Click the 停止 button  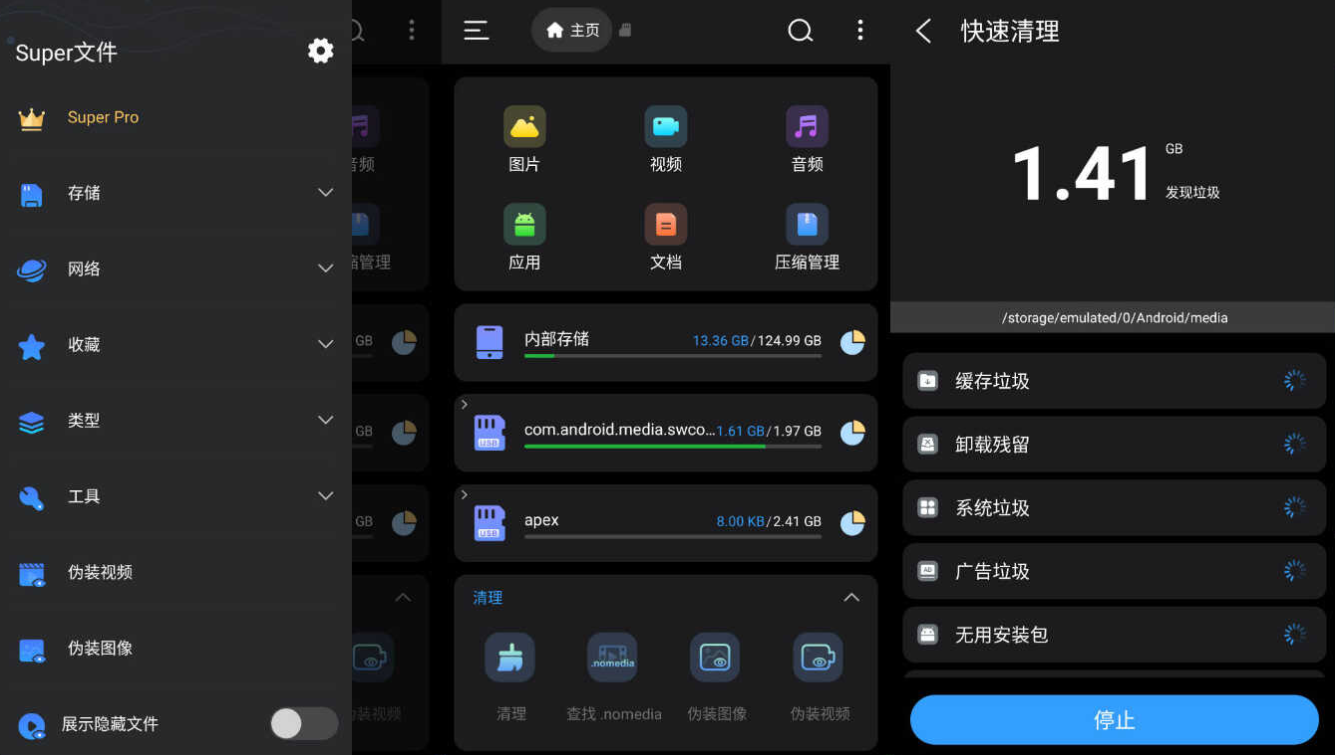tap(1114, 720)
